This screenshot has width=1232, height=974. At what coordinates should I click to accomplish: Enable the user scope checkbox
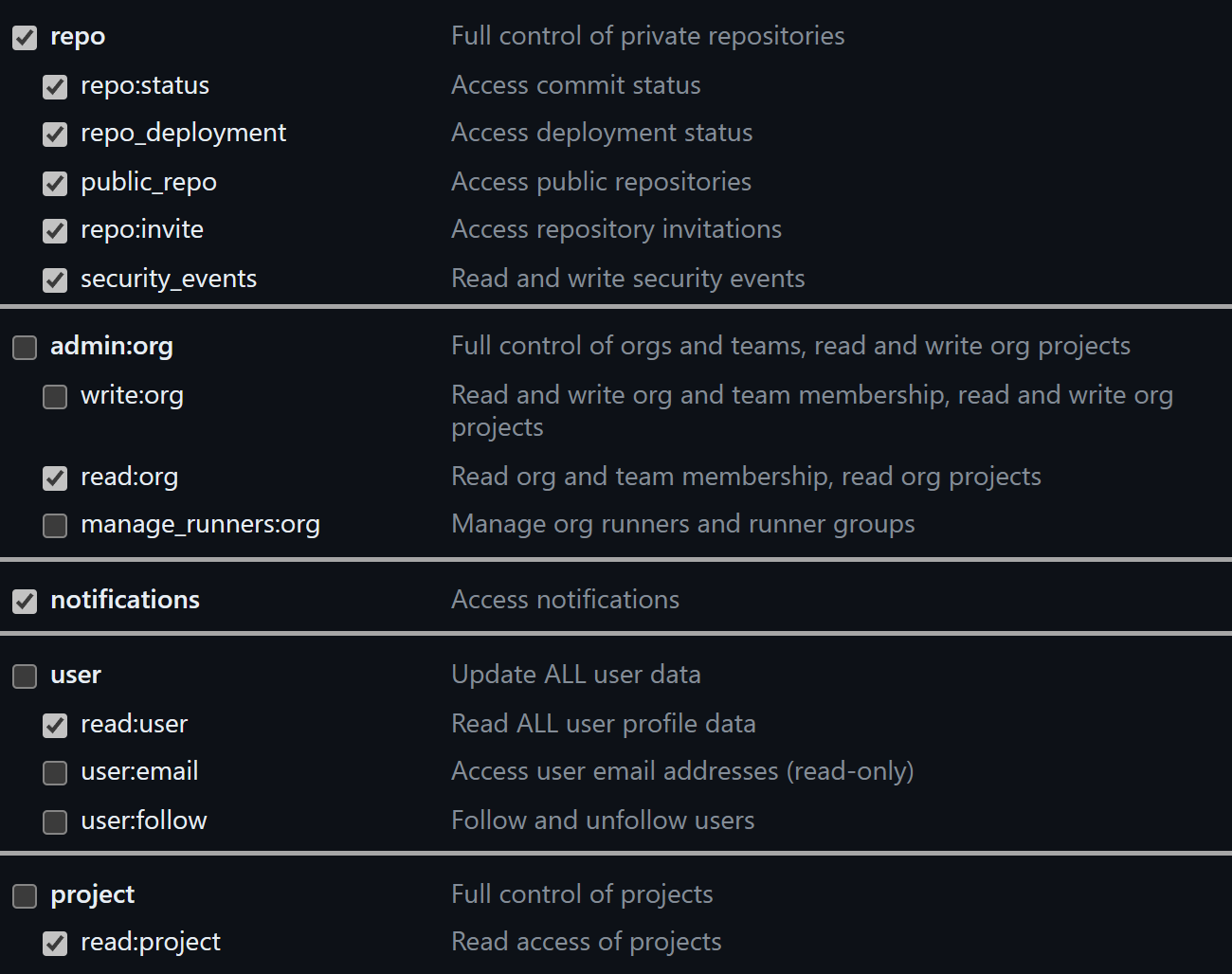coord(25,676)
